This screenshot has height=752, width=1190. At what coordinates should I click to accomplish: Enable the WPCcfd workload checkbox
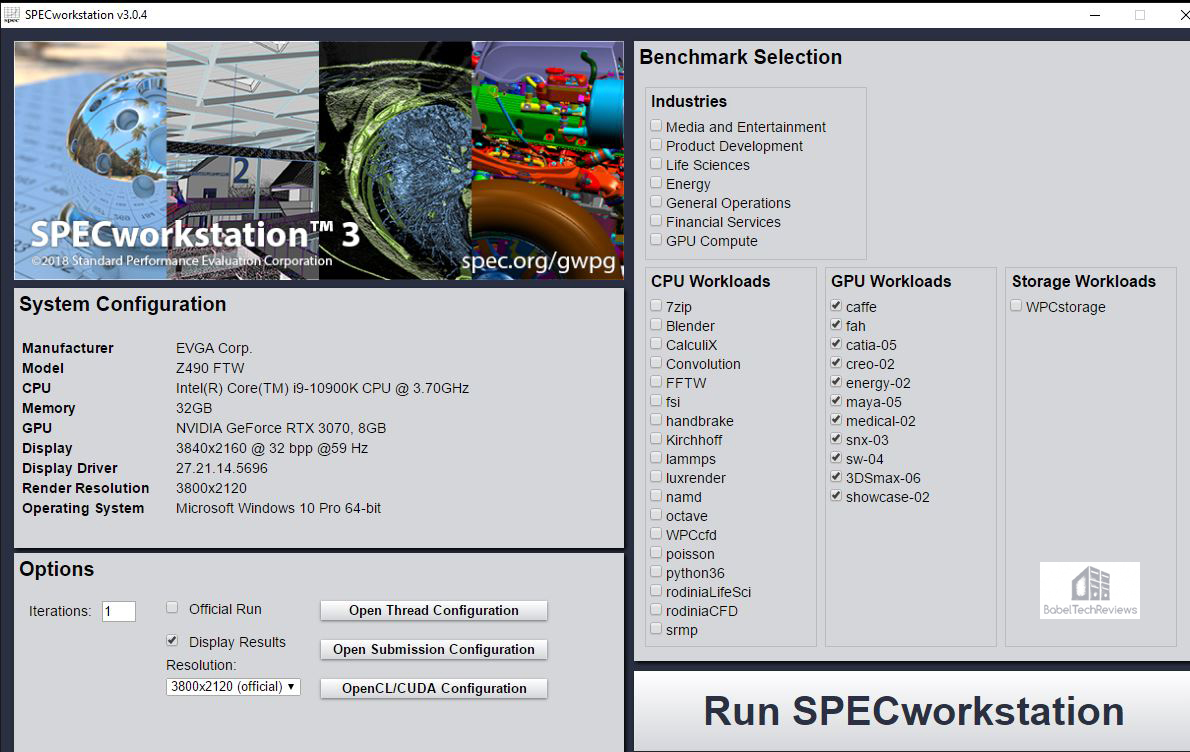point(656,533)
